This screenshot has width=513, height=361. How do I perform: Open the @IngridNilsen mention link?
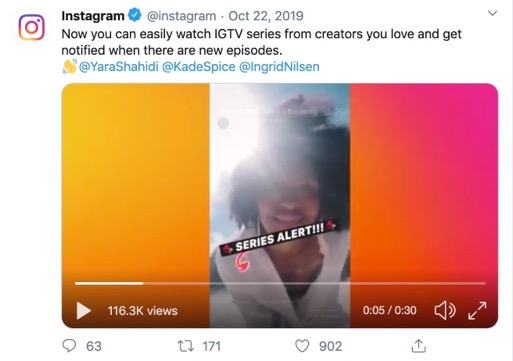pyautogui.click(x=279, y=67)
